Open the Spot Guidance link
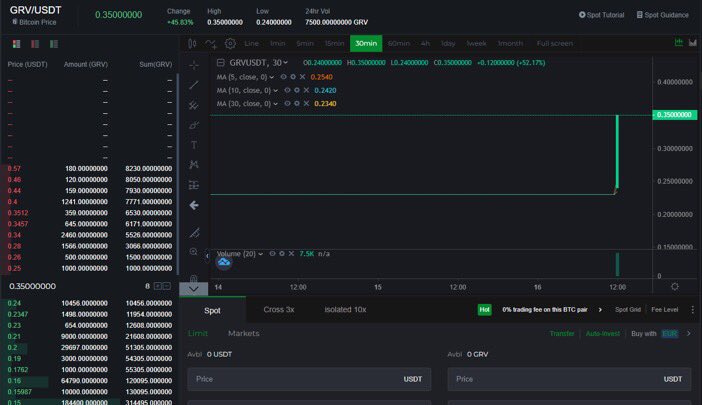 pyautogui.click(x=663, y=15)
